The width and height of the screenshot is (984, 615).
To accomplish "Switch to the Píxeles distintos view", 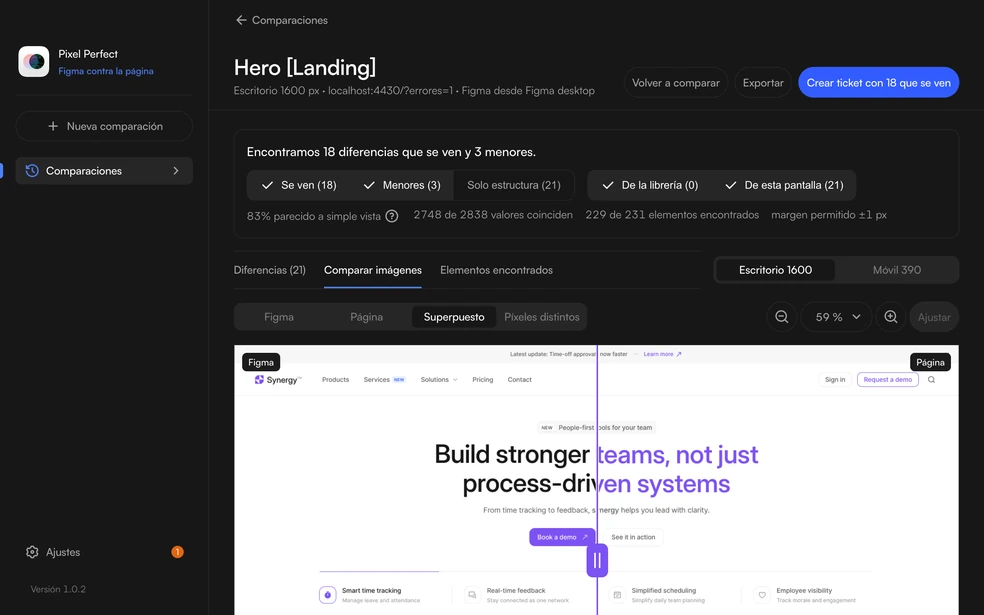I will click(542, 317).
